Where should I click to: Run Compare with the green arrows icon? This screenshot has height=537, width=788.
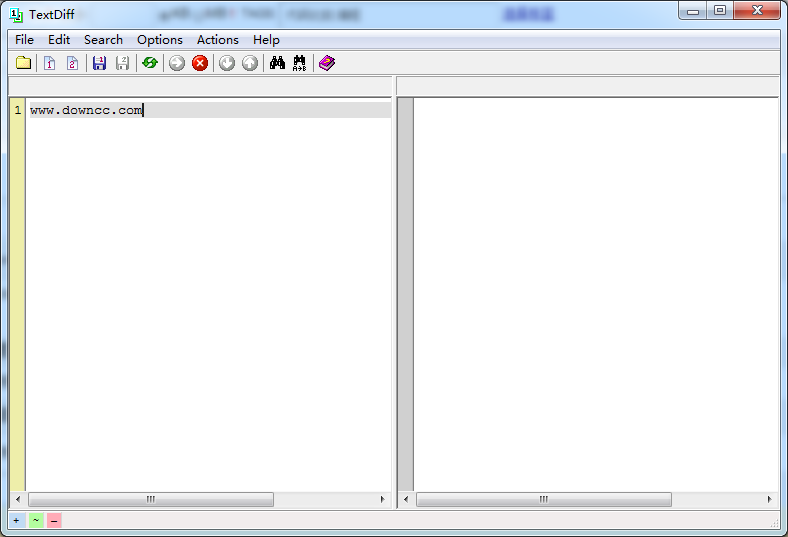[x=150, y=63]
